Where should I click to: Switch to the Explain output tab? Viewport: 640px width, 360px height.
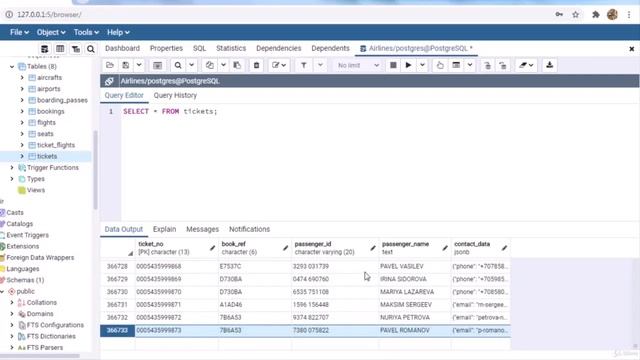click(x=164, y=229)
